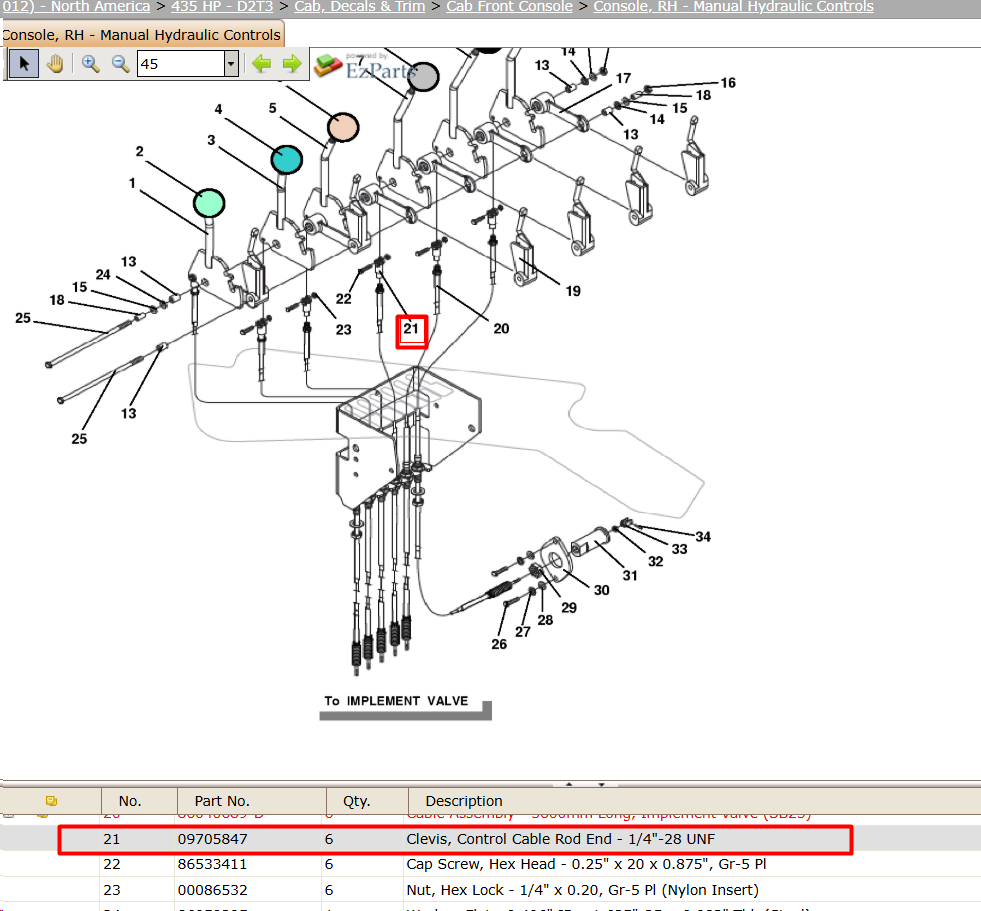The width and height of the screenshot is (981, 911).
Task: Click callout 16 on the diagram
Action: click(x=728, y=83)
